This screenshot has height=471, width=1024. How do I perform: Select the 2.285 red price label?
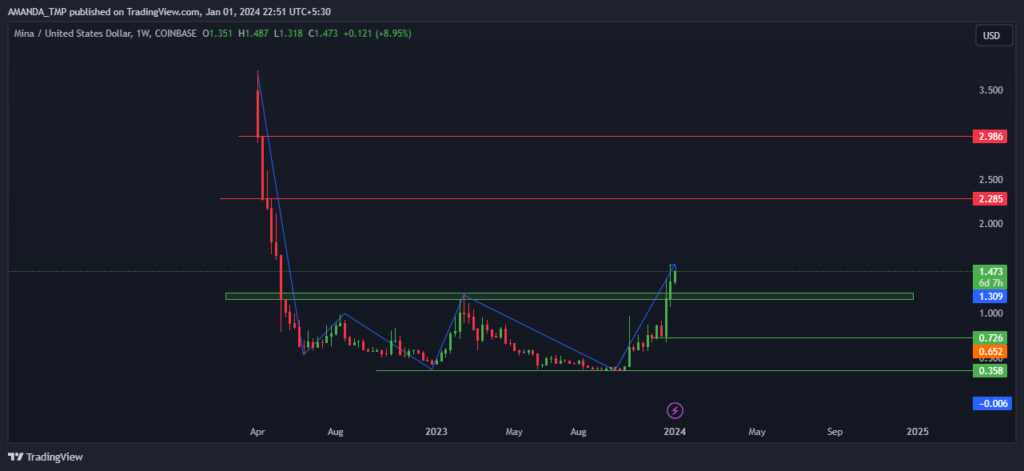tap(989, 198)
